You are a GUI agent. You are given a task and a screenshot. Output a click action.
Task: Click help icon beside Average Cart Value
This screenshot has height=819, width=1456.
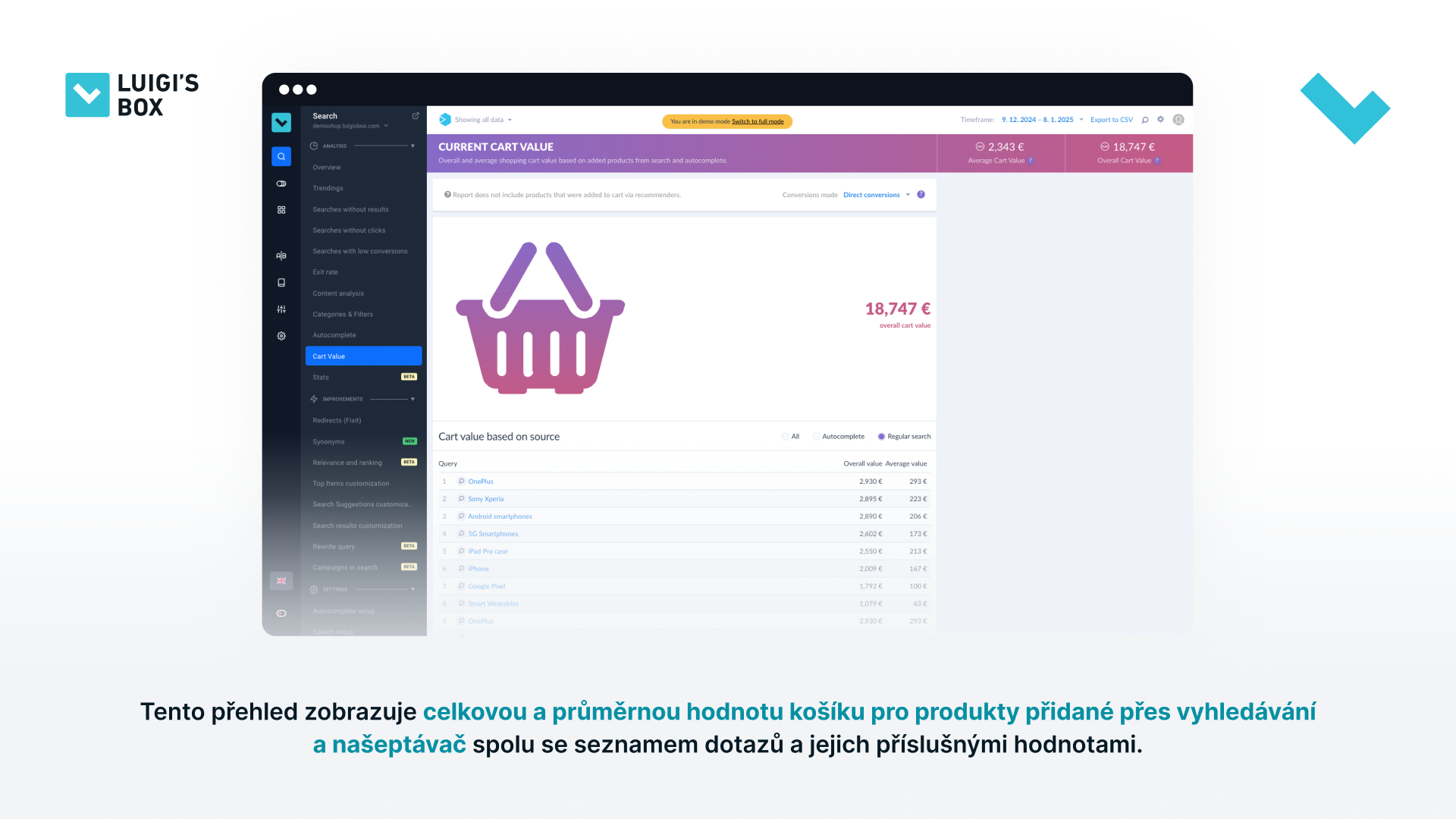click(1031, 161)
